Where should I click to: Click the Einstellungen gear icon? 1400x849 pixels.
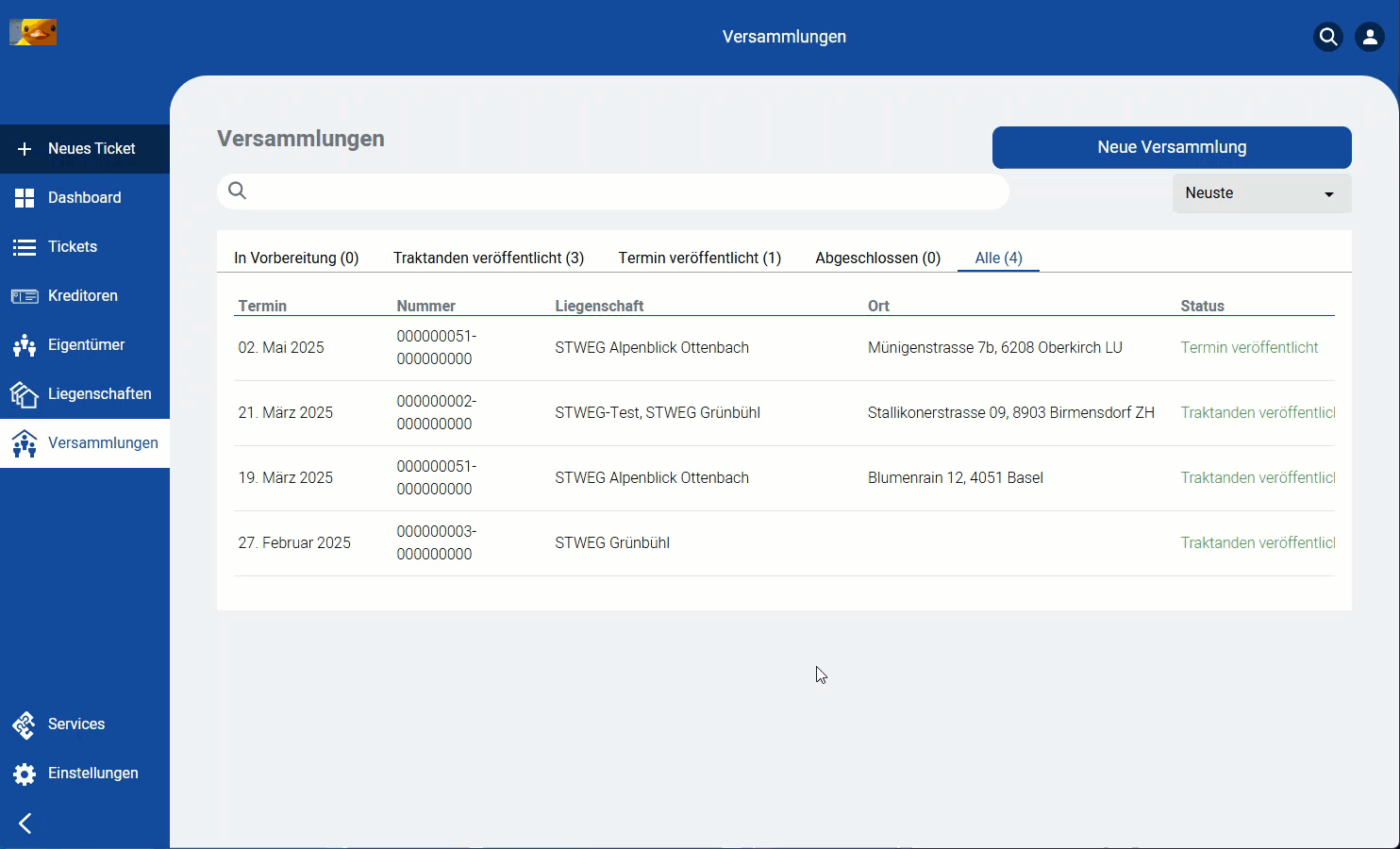[x=25, y=774]
